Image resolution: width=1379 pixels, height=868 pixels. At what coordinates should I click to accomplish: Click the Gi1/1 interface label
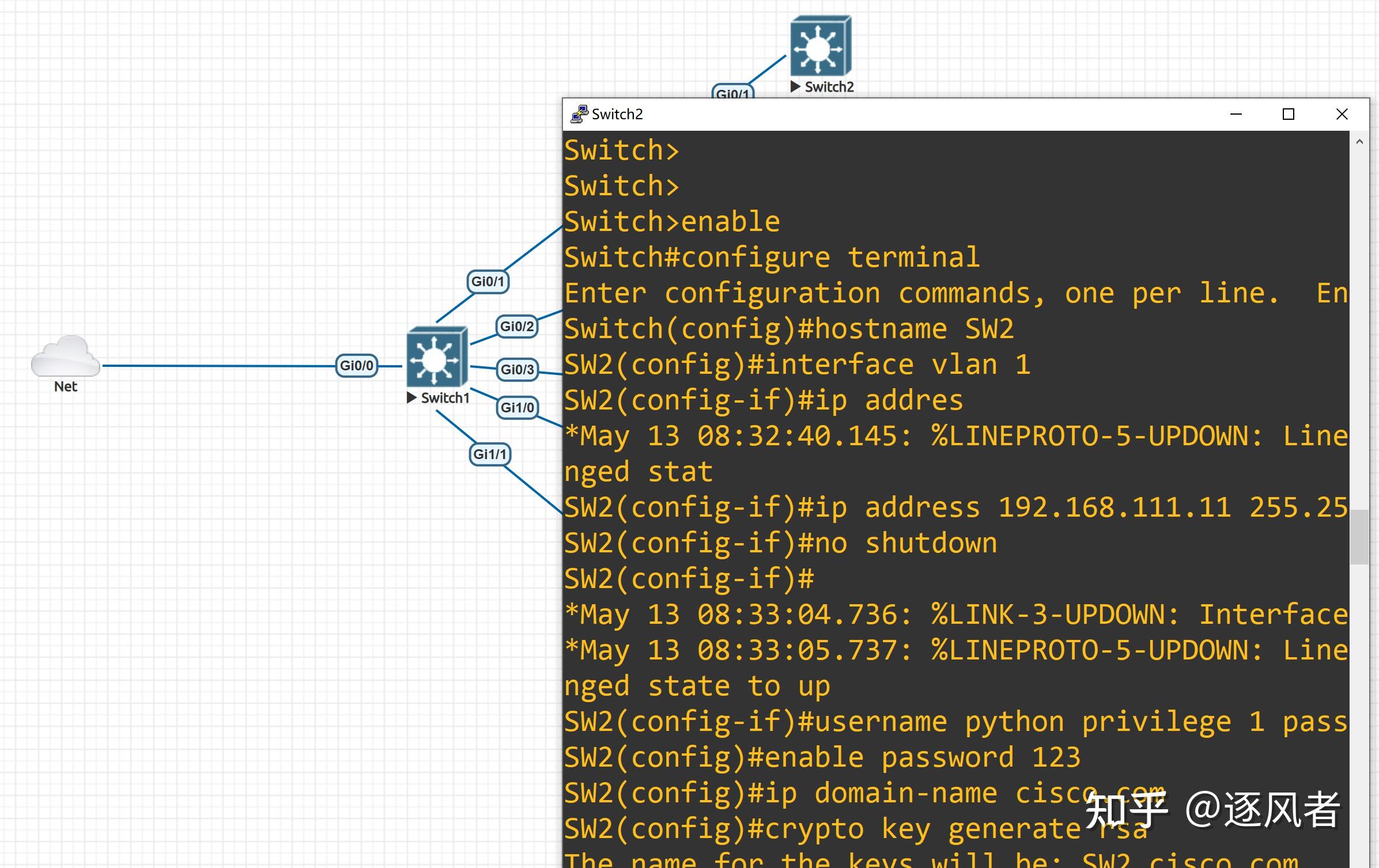pyautogui.click(x=490, y=454)
